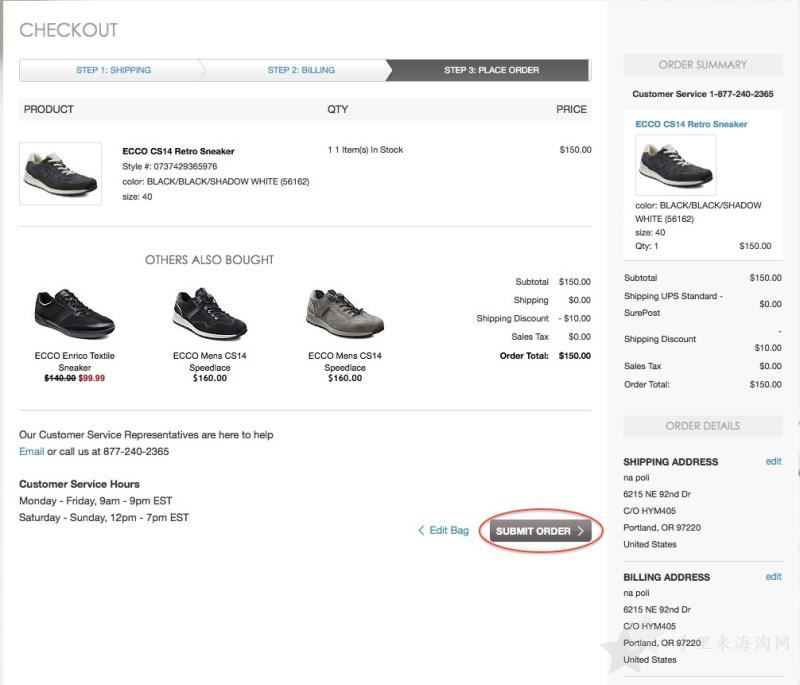Click the Customer Service Hours heading
This screenshot has width=800, height=685.
point(79,484)
